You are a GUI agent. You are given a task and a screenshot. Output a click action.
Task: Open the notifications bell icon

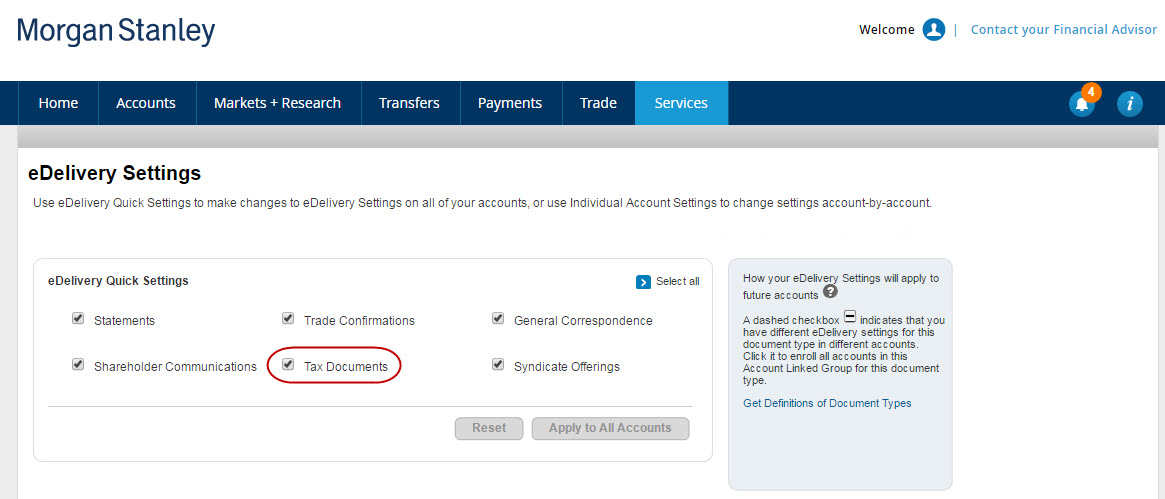click(1082, 104)
